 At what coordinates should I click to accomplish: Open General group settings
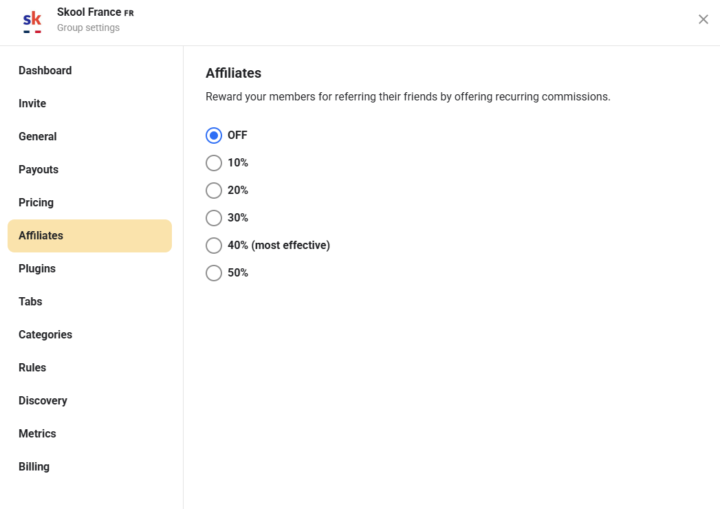[37, 137]
